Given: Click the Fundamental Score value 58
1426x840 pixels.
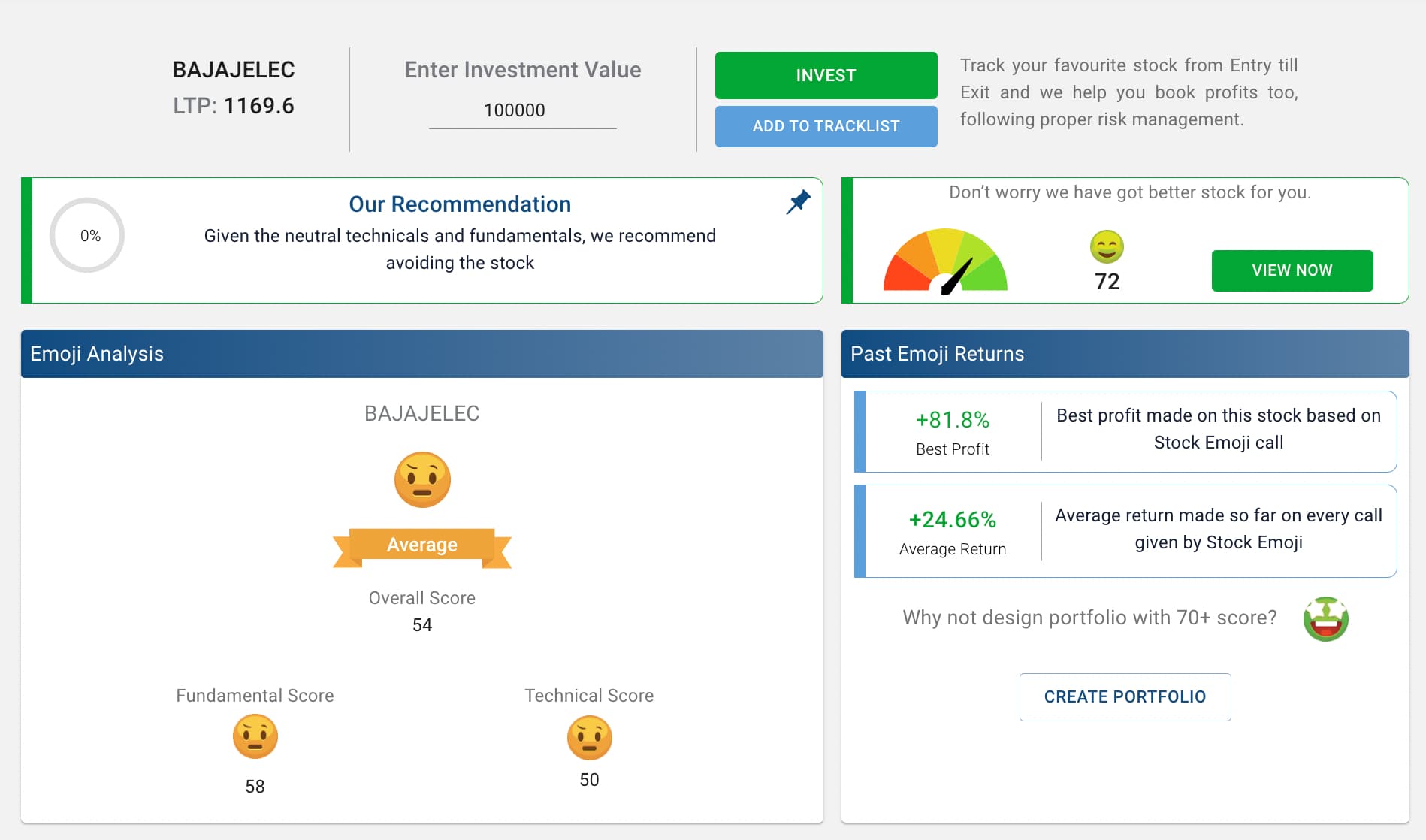Looking at the screenshot, I should [255, 787].
